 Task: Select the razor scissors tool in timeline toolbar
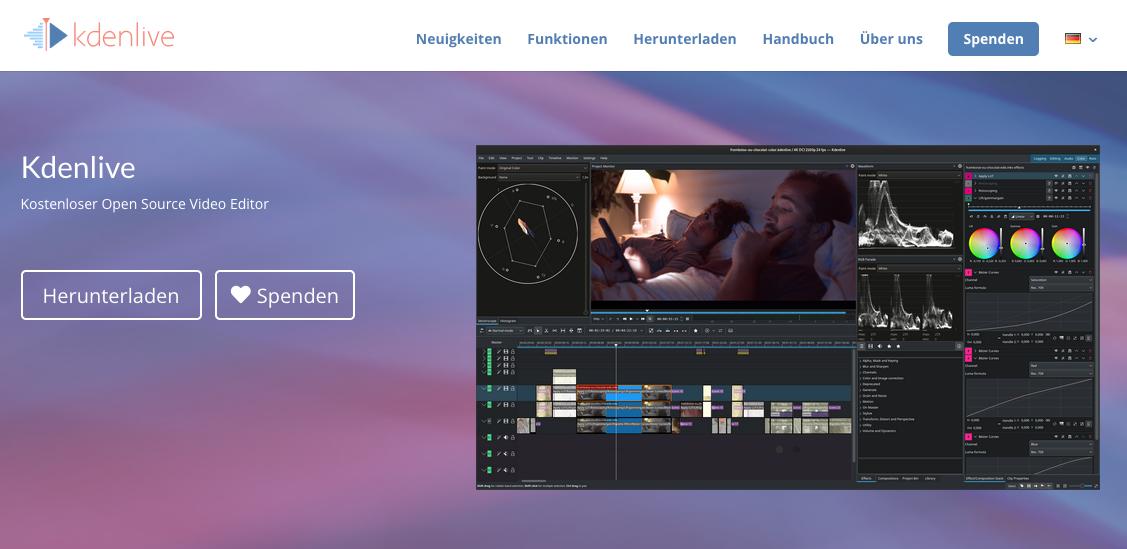click(x=547, y=330)
